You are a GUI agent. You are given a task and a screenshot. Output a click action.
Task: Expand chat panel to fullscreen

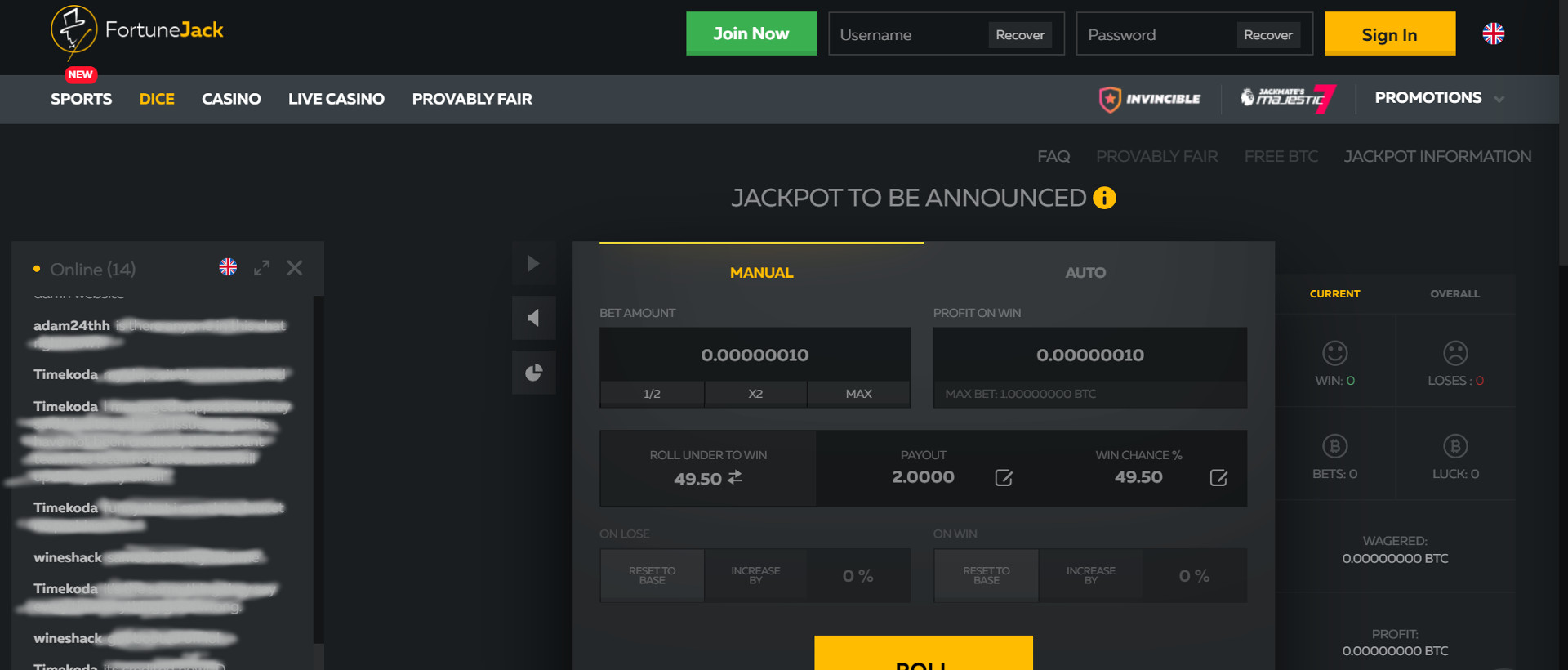click(261, 268)
